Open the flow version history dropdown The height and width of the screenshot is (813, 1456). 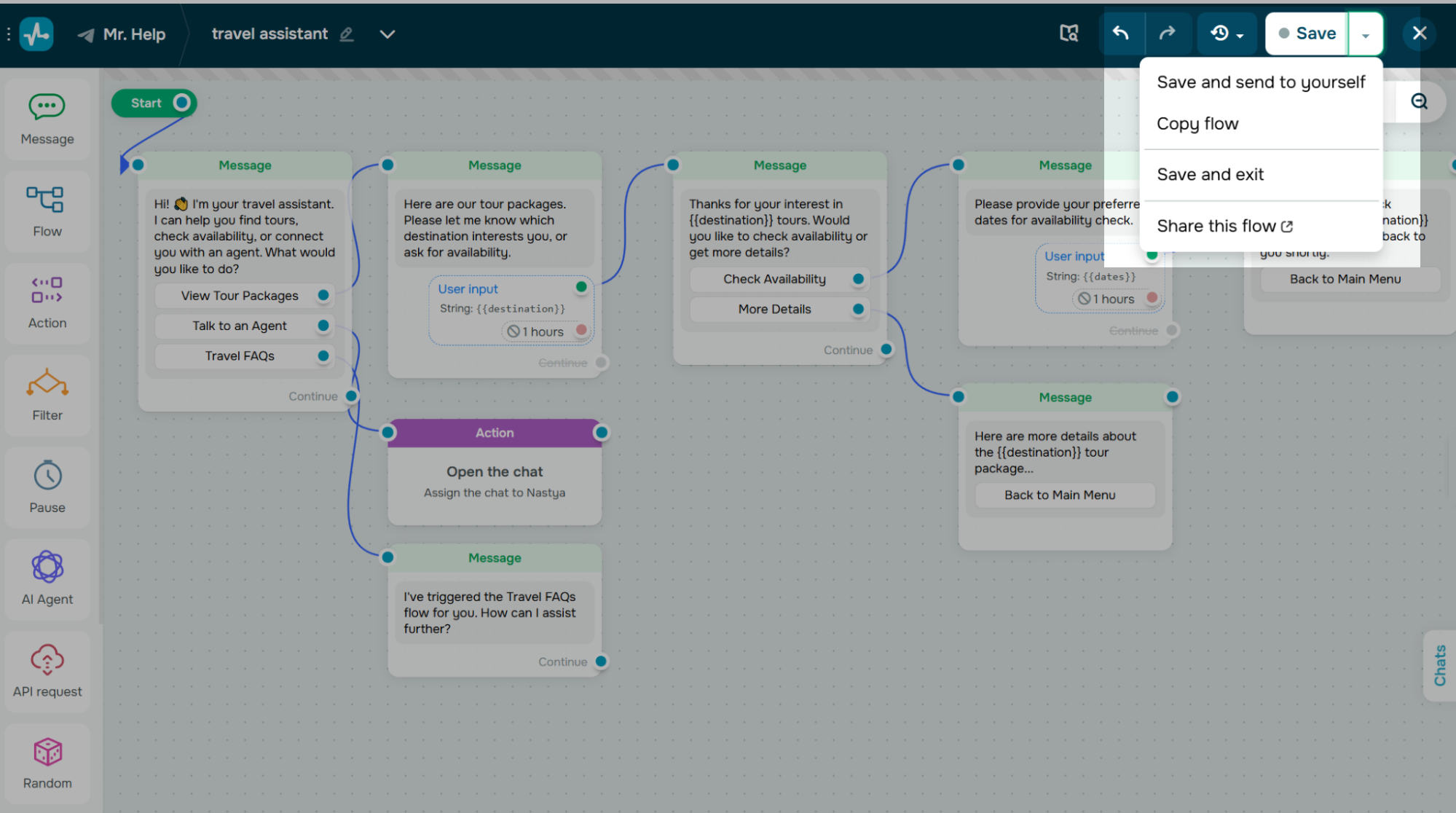point(1226,34)
